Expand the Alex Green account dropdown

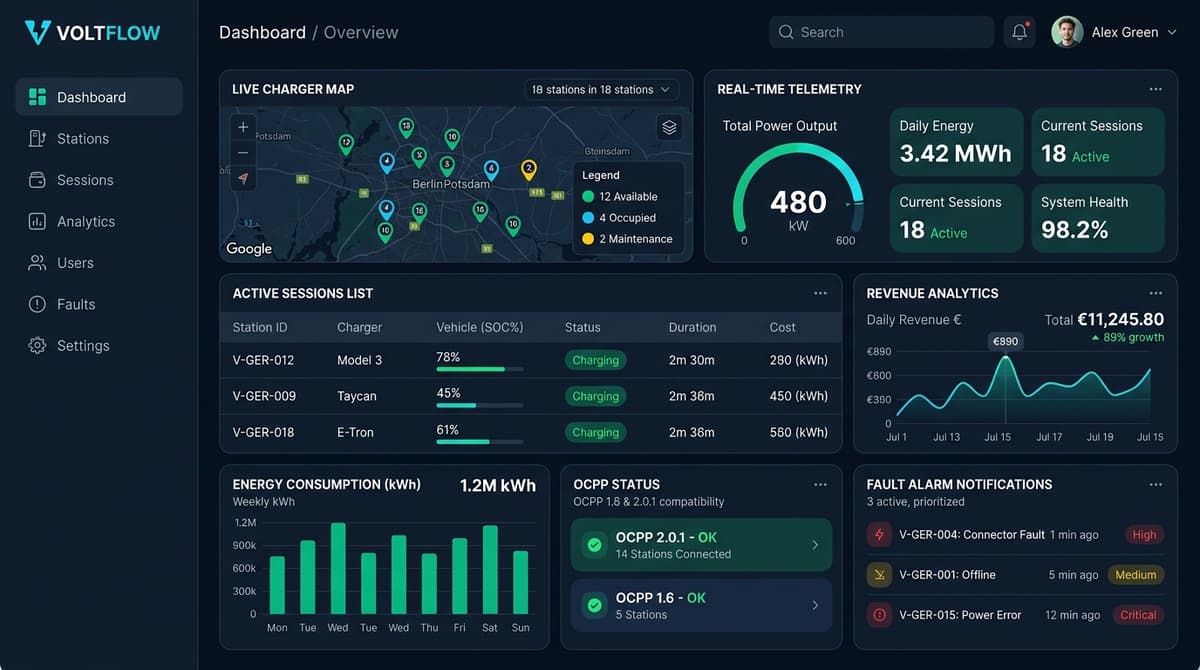pos(1171,32)
